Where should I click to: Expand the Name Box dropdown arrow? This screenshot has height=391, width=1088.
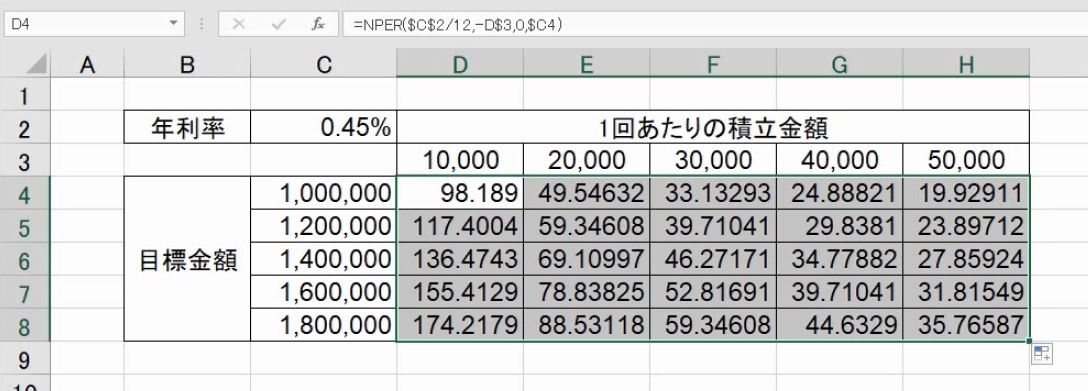coord(173,24)
